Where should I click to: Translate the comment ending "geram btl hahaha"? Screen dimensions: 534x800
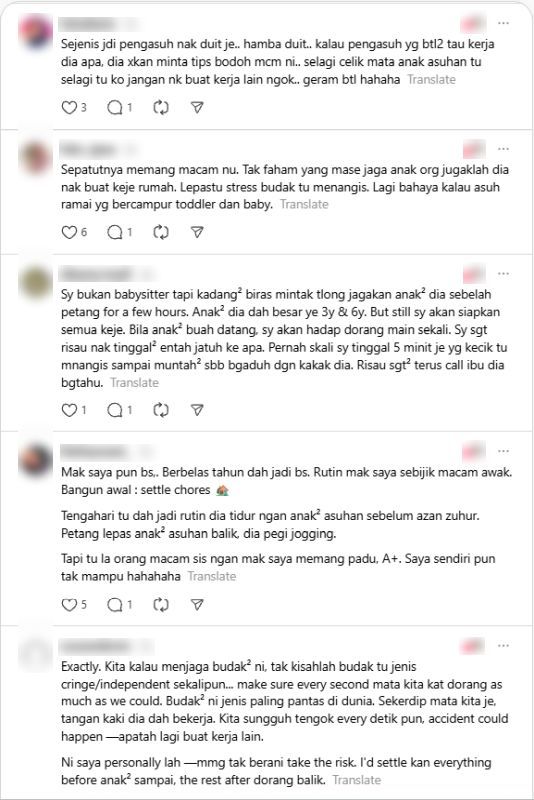click(431, 79)
